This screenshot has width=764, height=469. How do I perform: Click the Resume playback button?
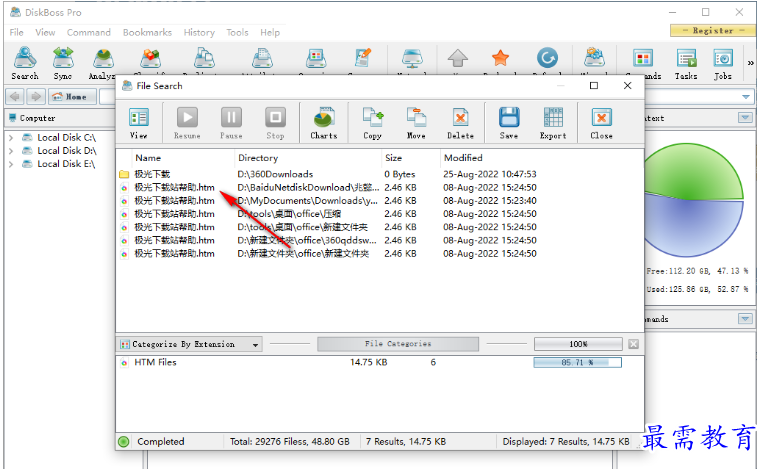[x=187, y=123]
